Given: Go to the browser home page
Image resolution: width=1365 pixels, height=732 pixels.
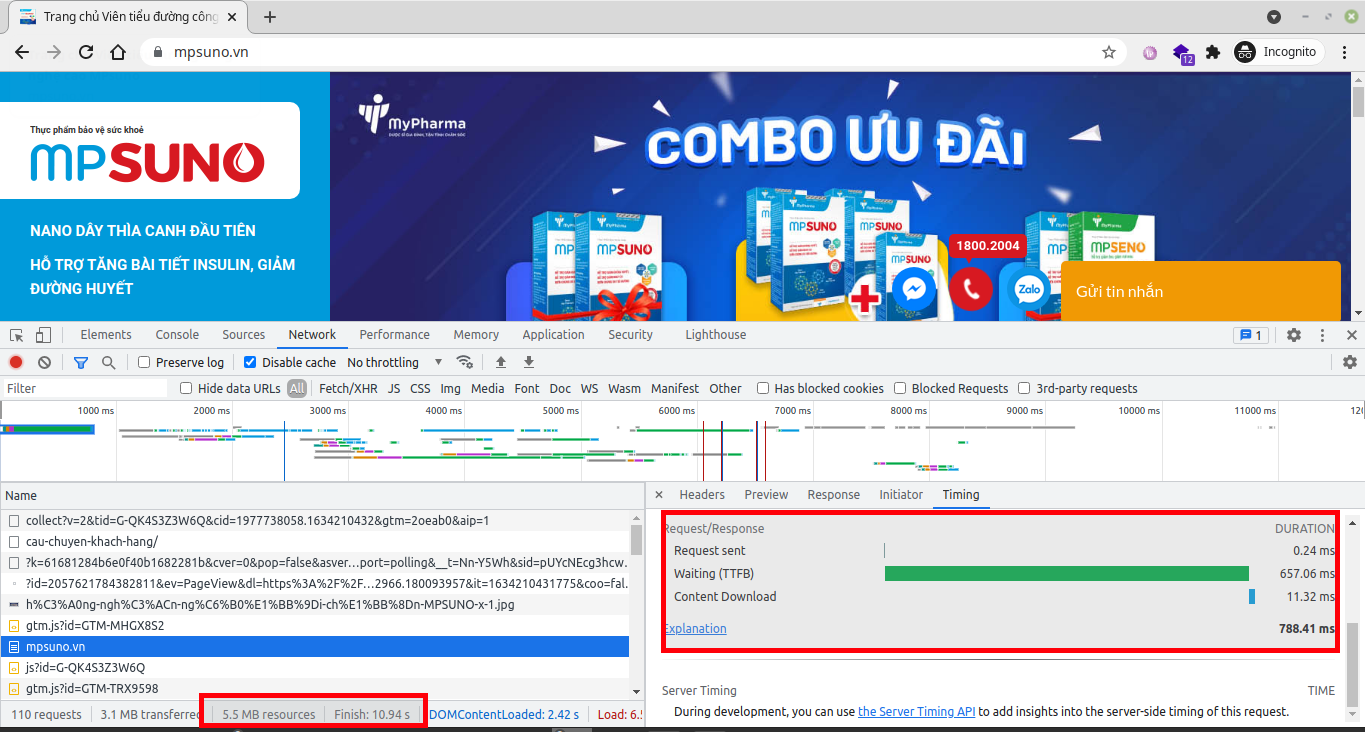Looking at the screenshot, I should point(118,52).
